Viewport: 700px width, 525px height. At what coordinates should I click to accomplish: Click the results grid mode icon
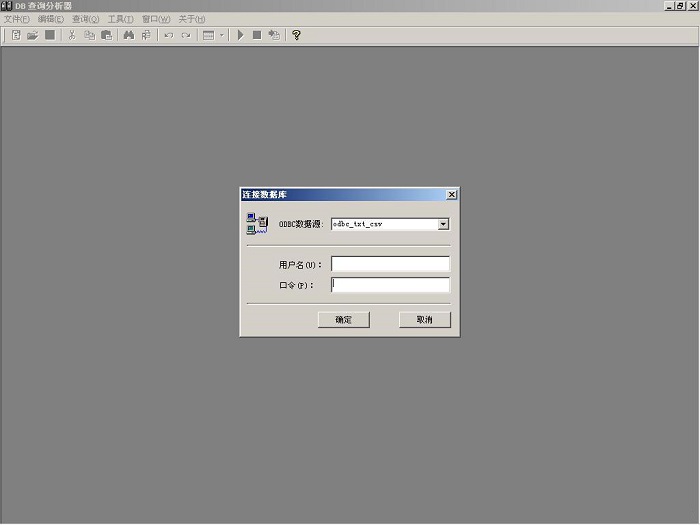pyautogui.click(x=208, y=35)
